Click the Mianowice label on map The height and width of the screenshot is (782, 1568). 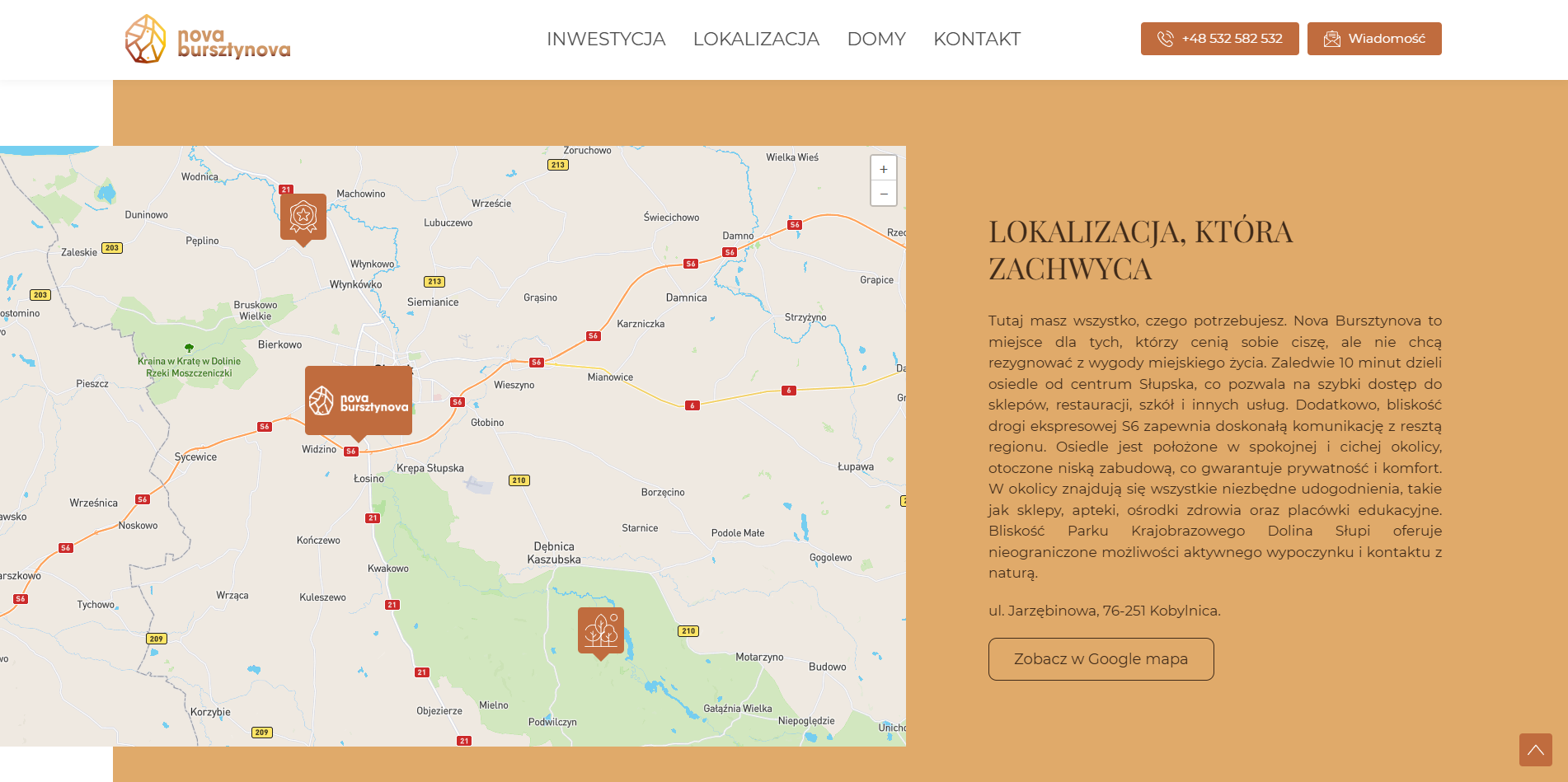tap(610, 377)
